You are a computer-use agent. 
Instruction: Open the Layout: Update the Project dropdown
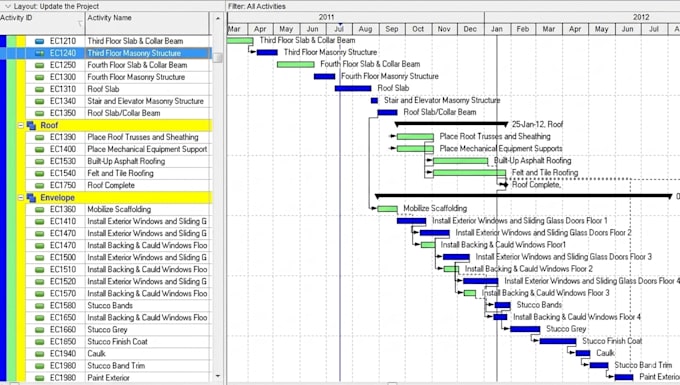pyautogui.click(x=8, y=6)
